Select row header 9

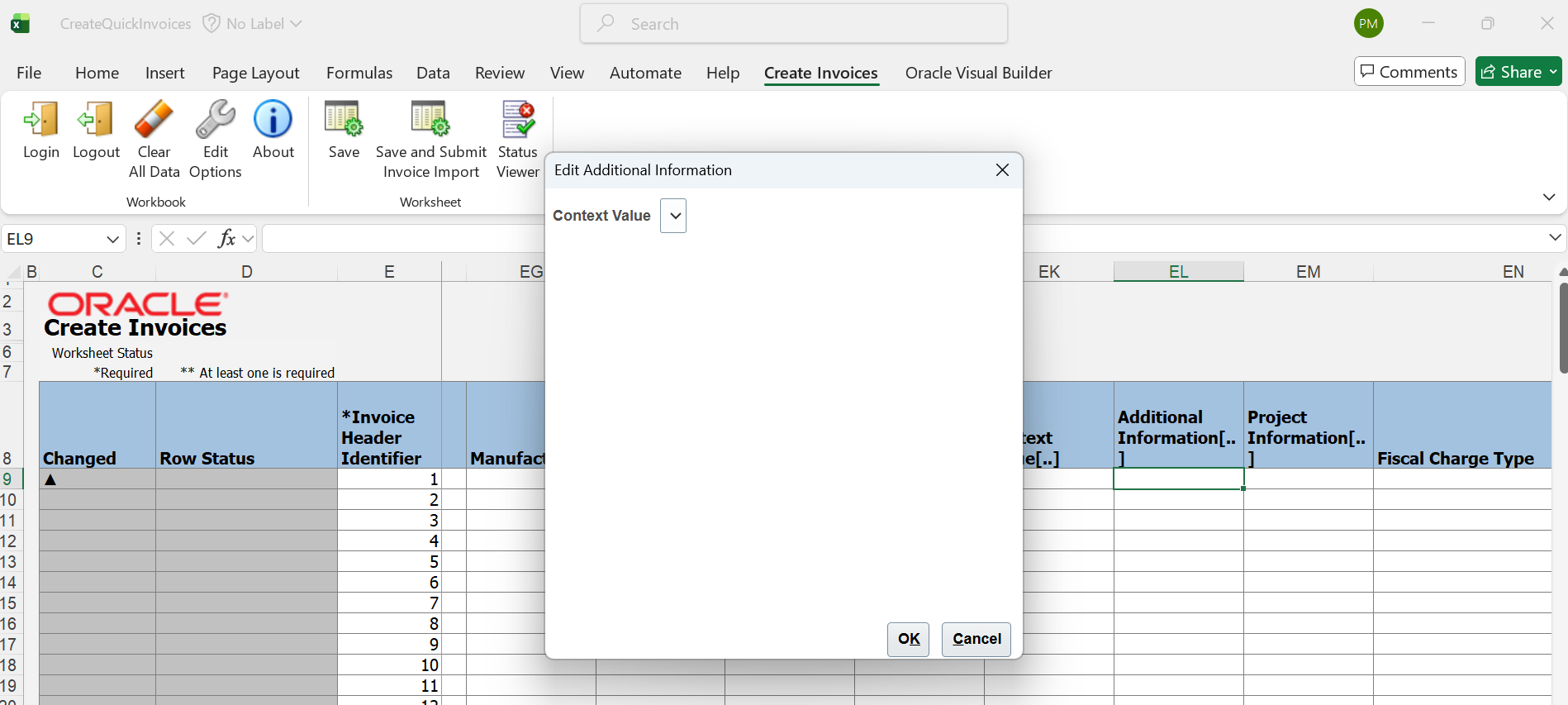point(12,479)
